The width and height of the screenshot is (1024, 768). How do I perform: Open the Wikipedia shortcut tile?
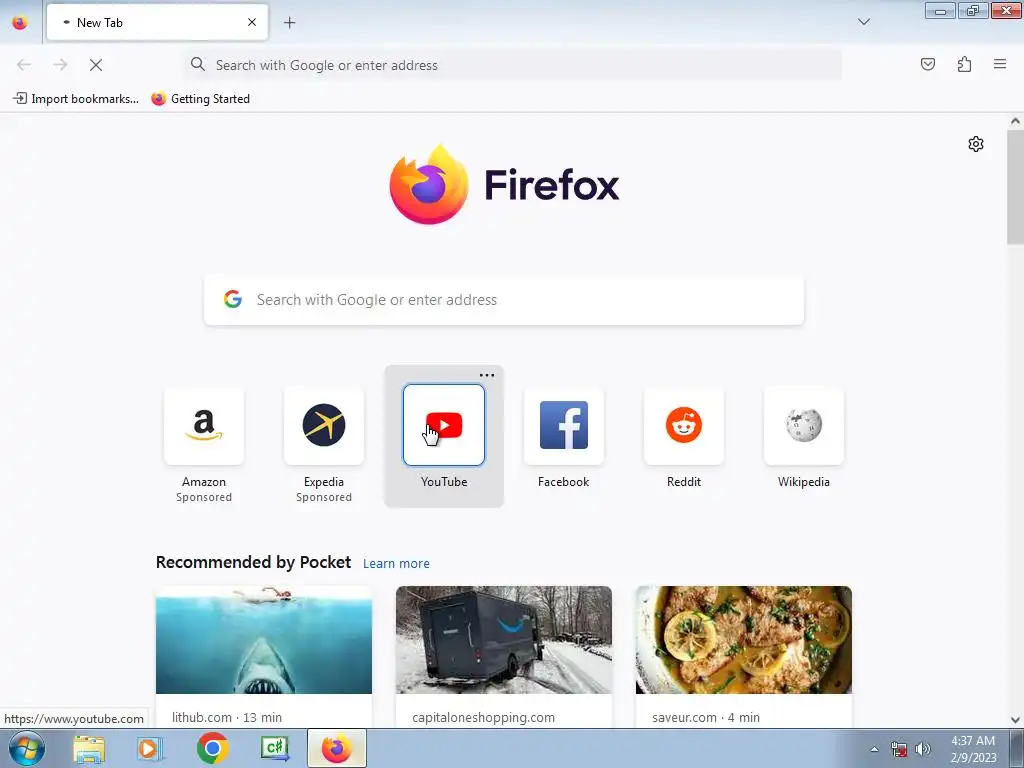804,425
